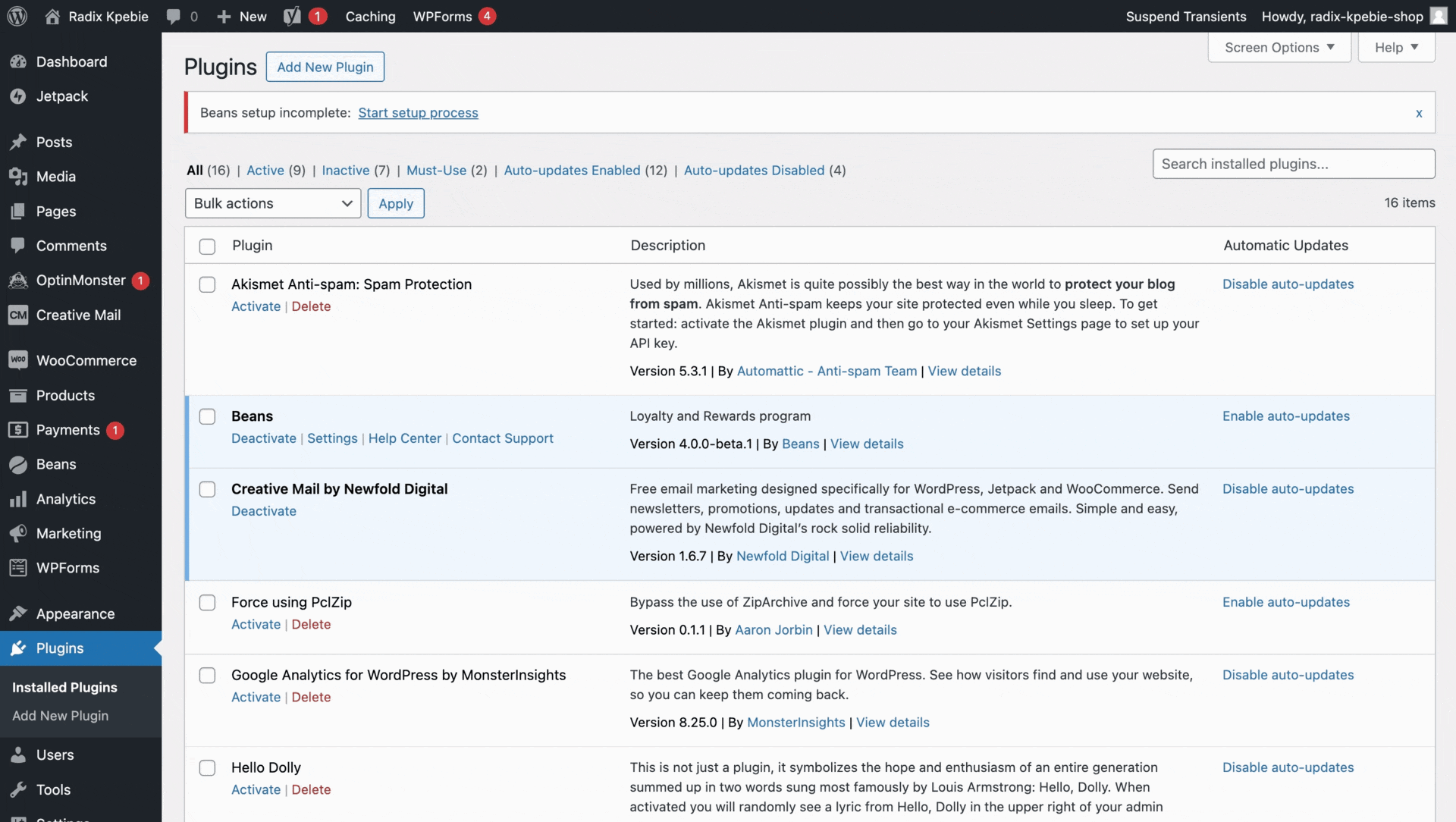Click the Posts pushpin icon
This screenshot has height=822, width=1456.
(18, 142)
